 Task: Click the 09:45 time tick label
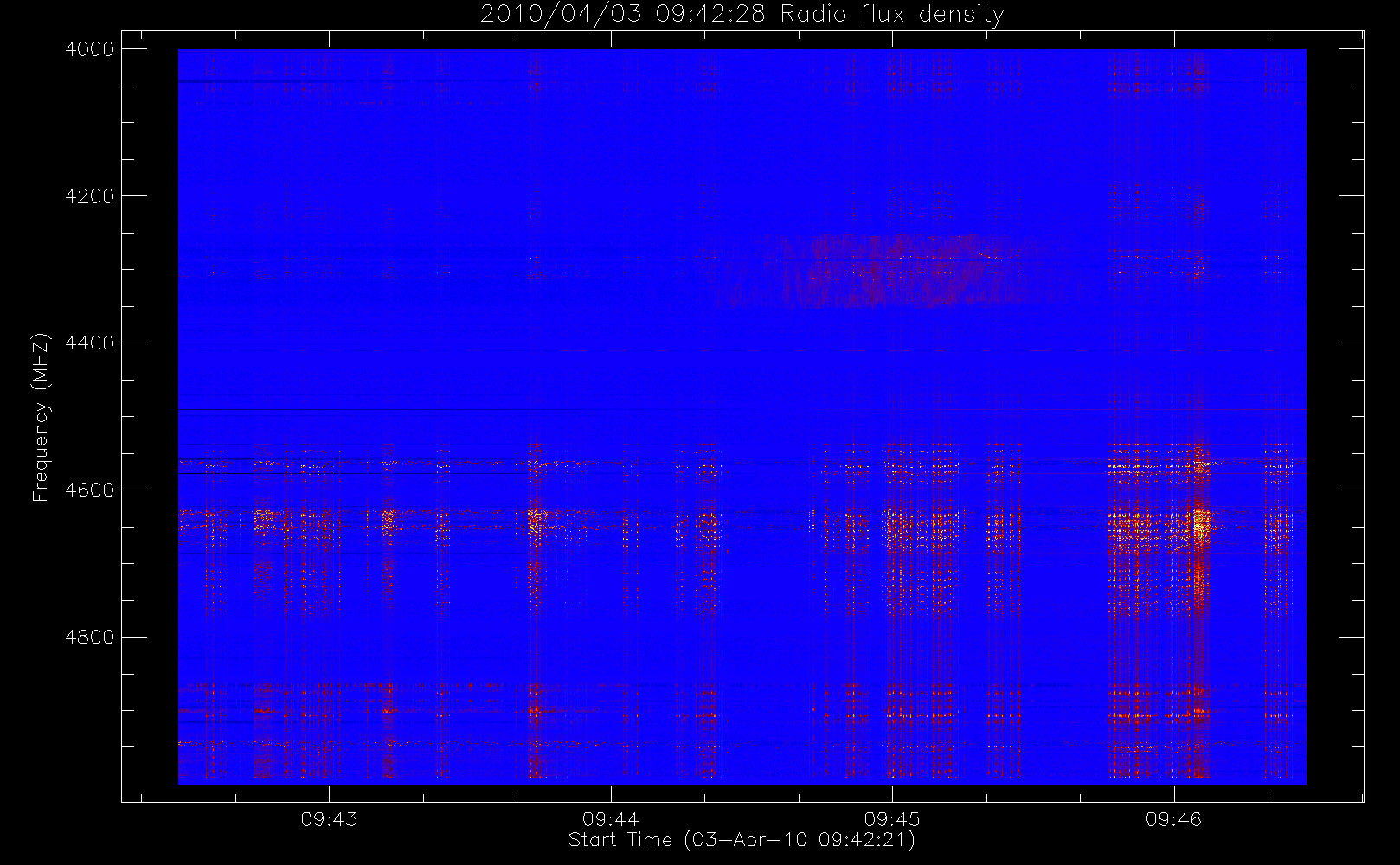[892, 819]
